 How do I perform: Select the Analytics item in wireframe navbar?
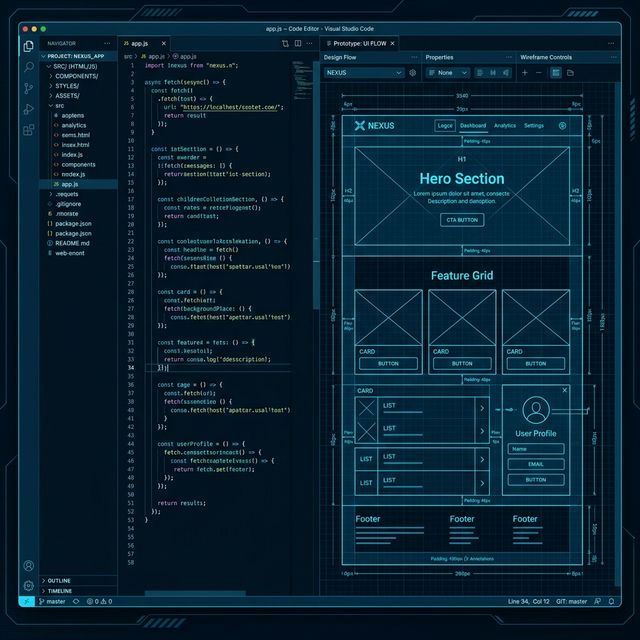505,126
